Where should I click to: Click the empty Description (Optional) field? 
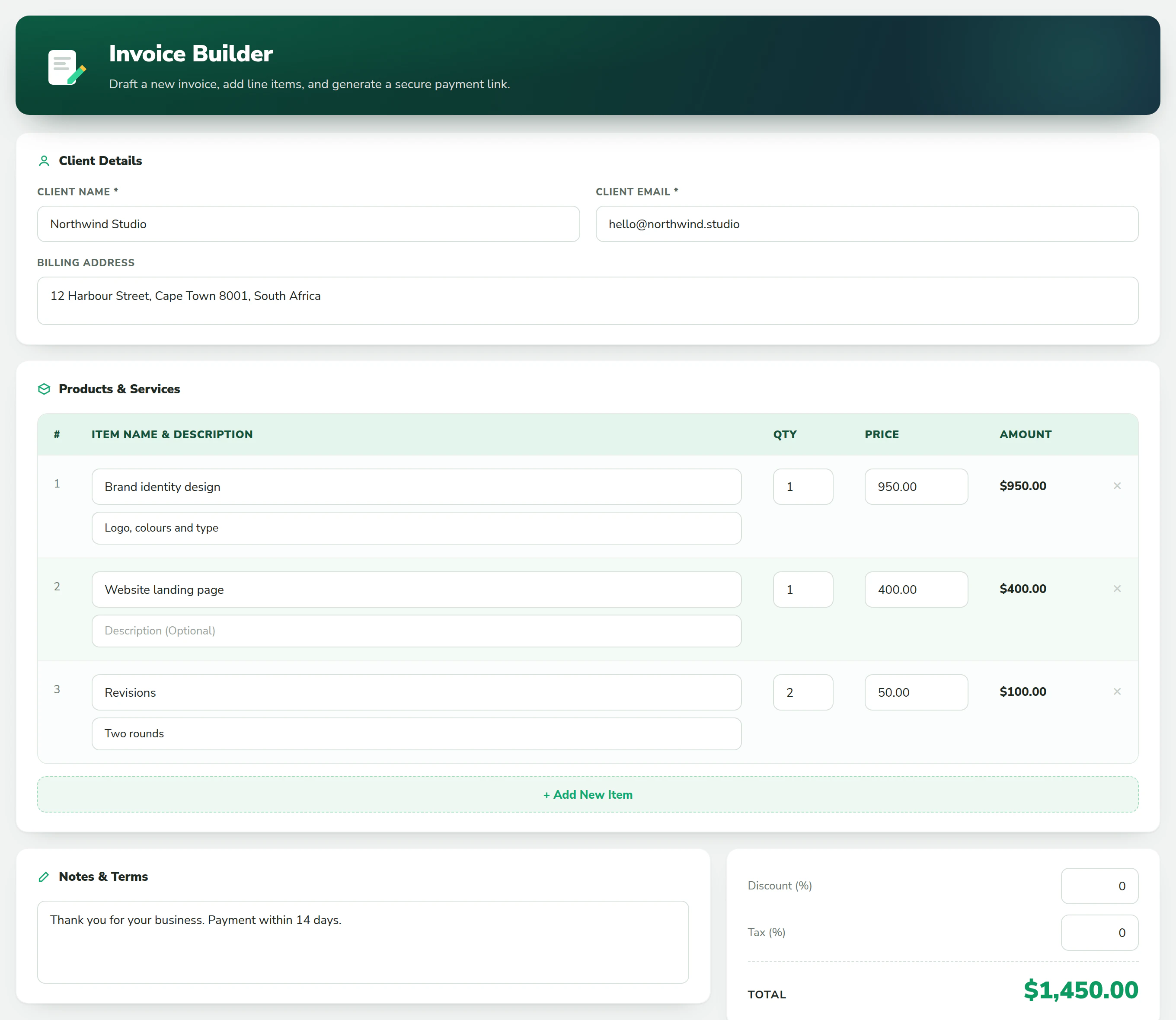[x=416, y=631]
